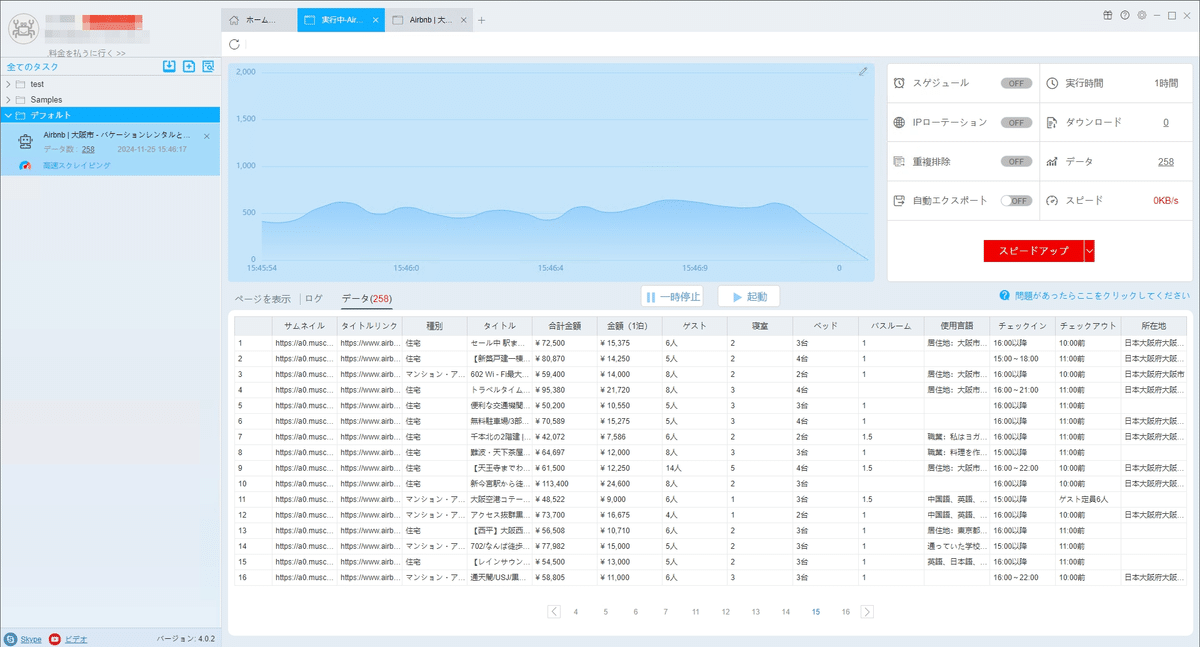Close the Airbnb | 大 tab
The width and height of the screenshot is (1200, 647).
[464, 19]
